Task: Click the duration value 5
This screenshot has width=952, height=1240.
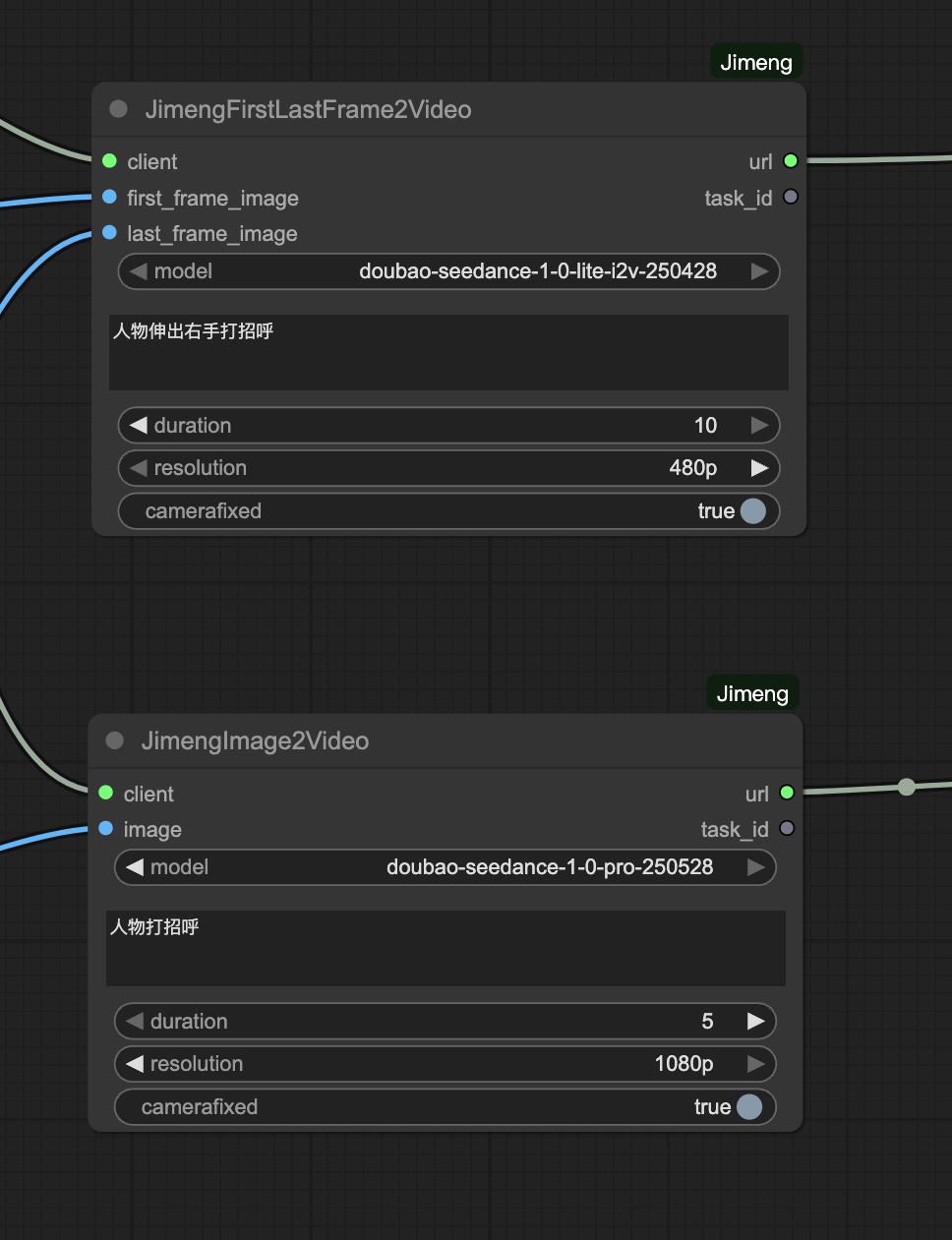Action: [x=707, y=1022]
